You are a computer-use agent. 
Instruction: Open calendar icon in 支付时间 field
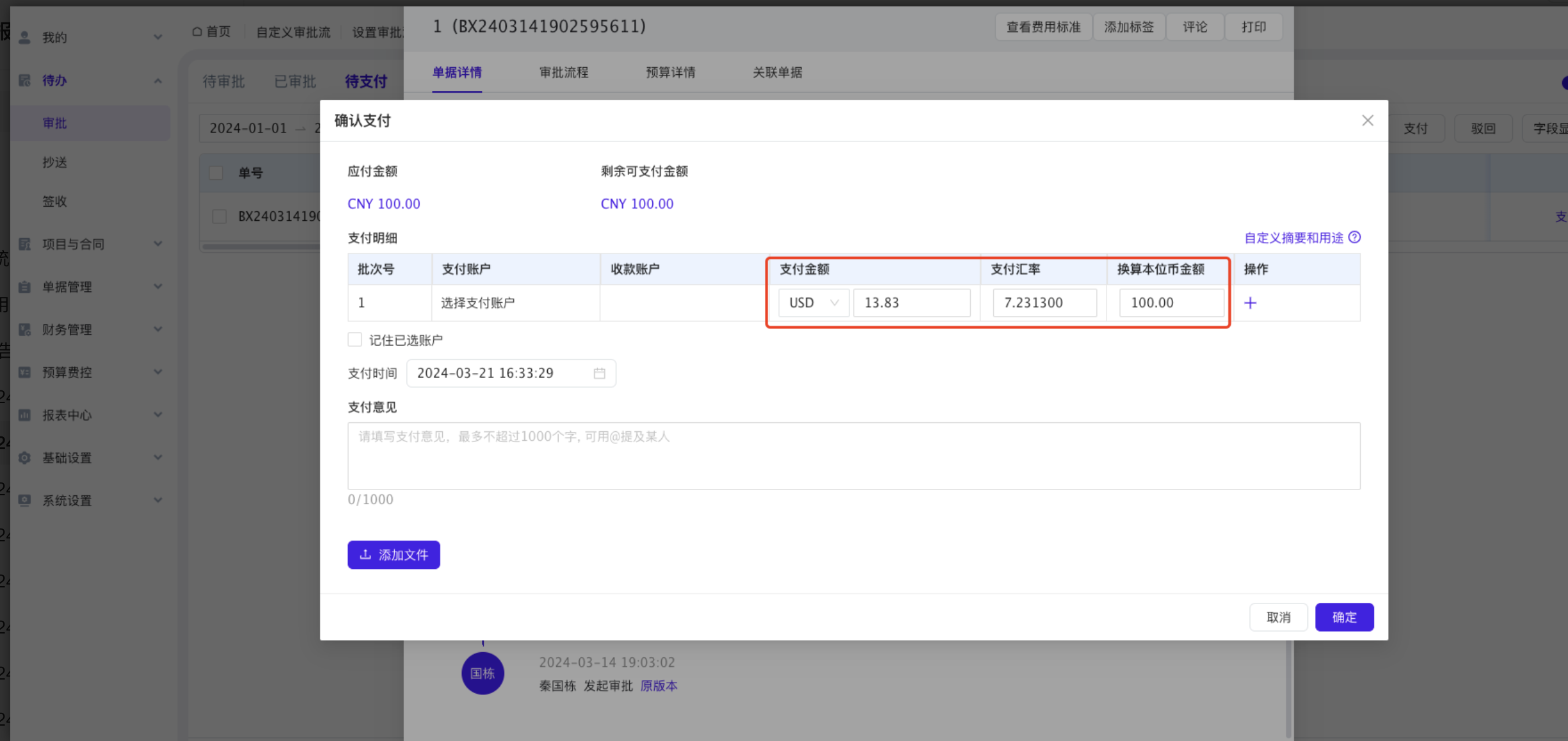click(599, 373)
